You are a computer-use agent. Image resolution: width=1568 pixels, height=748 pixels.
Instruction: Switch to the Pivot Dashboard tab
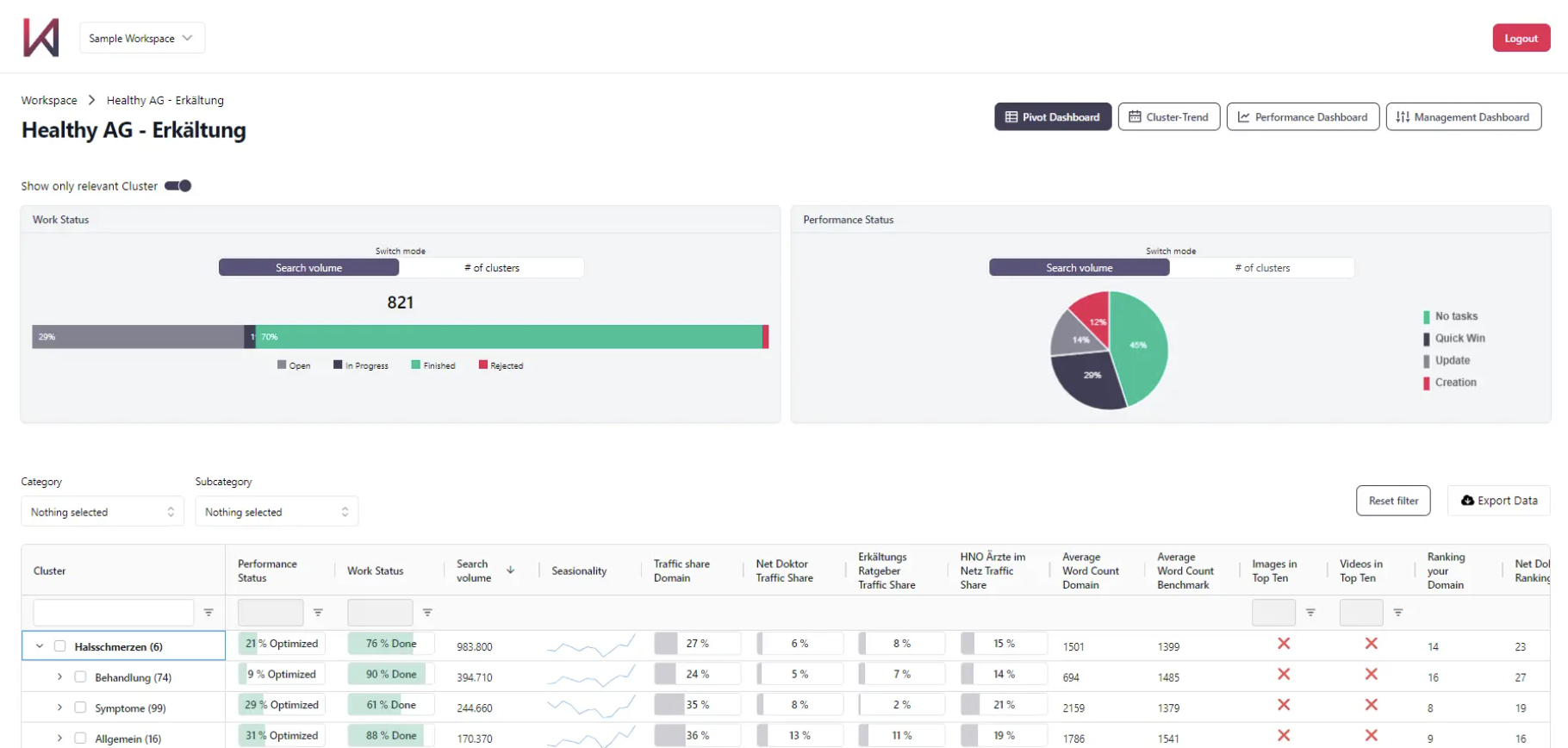tap(1053, 116)
